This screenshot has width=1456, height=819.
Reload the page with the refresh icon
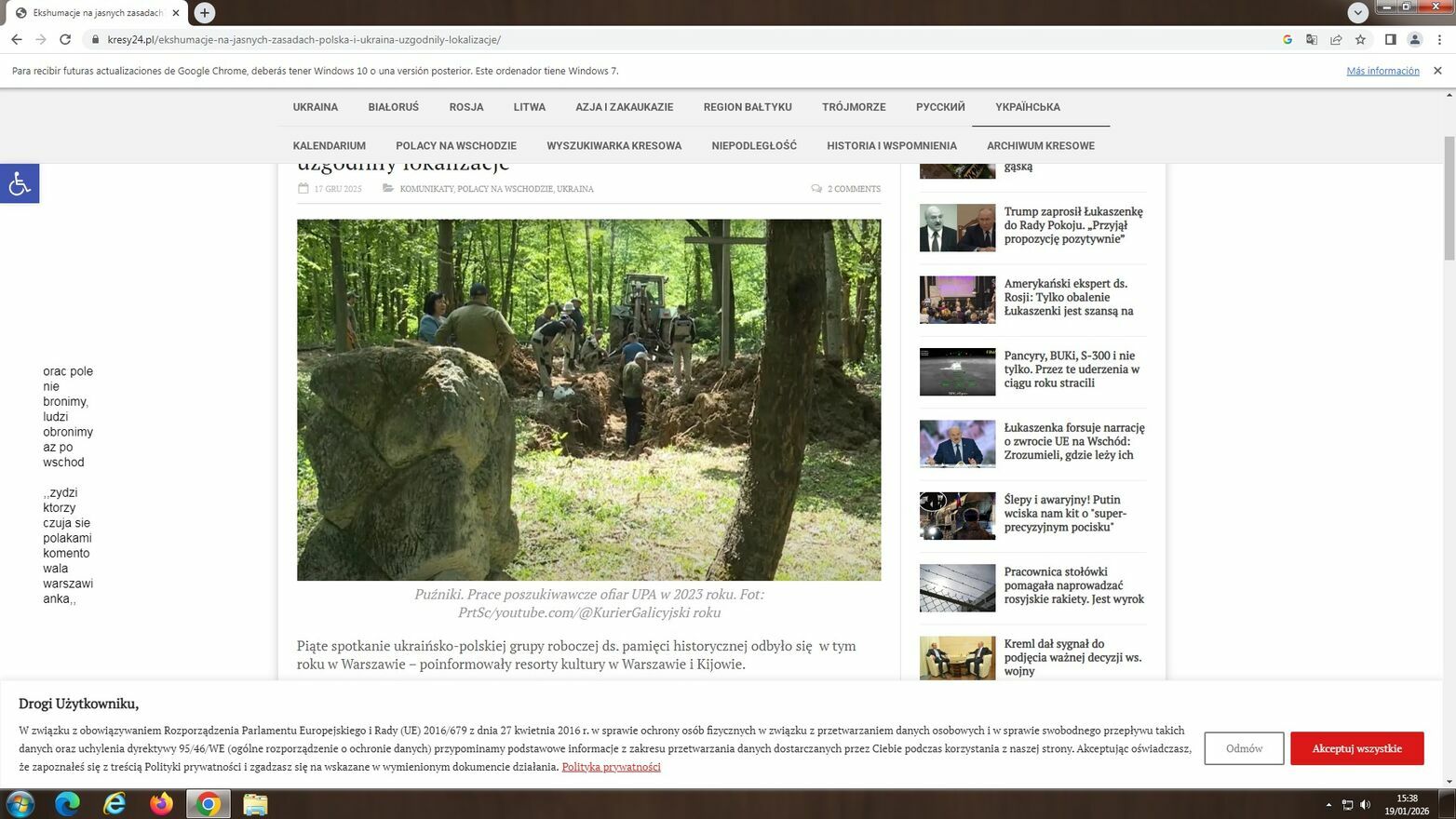(65, 39)
